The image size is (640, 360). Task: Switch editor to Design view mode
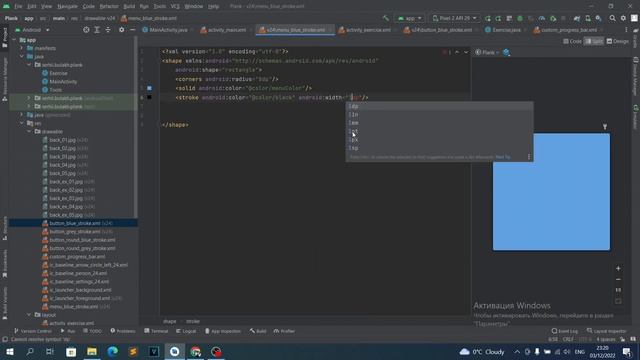click(x=618, y=41)
